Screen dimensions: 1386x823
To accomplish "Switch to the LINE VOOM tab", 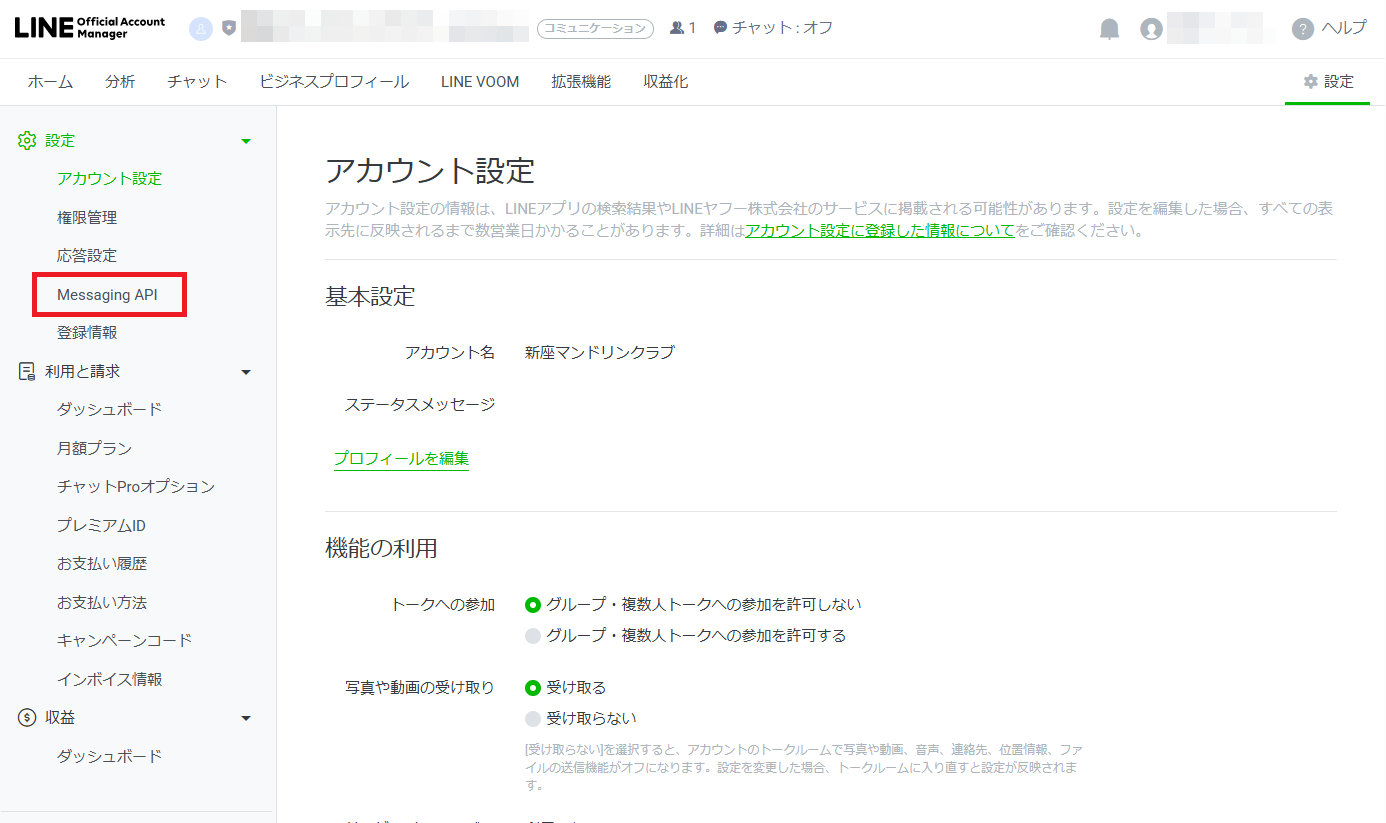I will tap(480, 82).
